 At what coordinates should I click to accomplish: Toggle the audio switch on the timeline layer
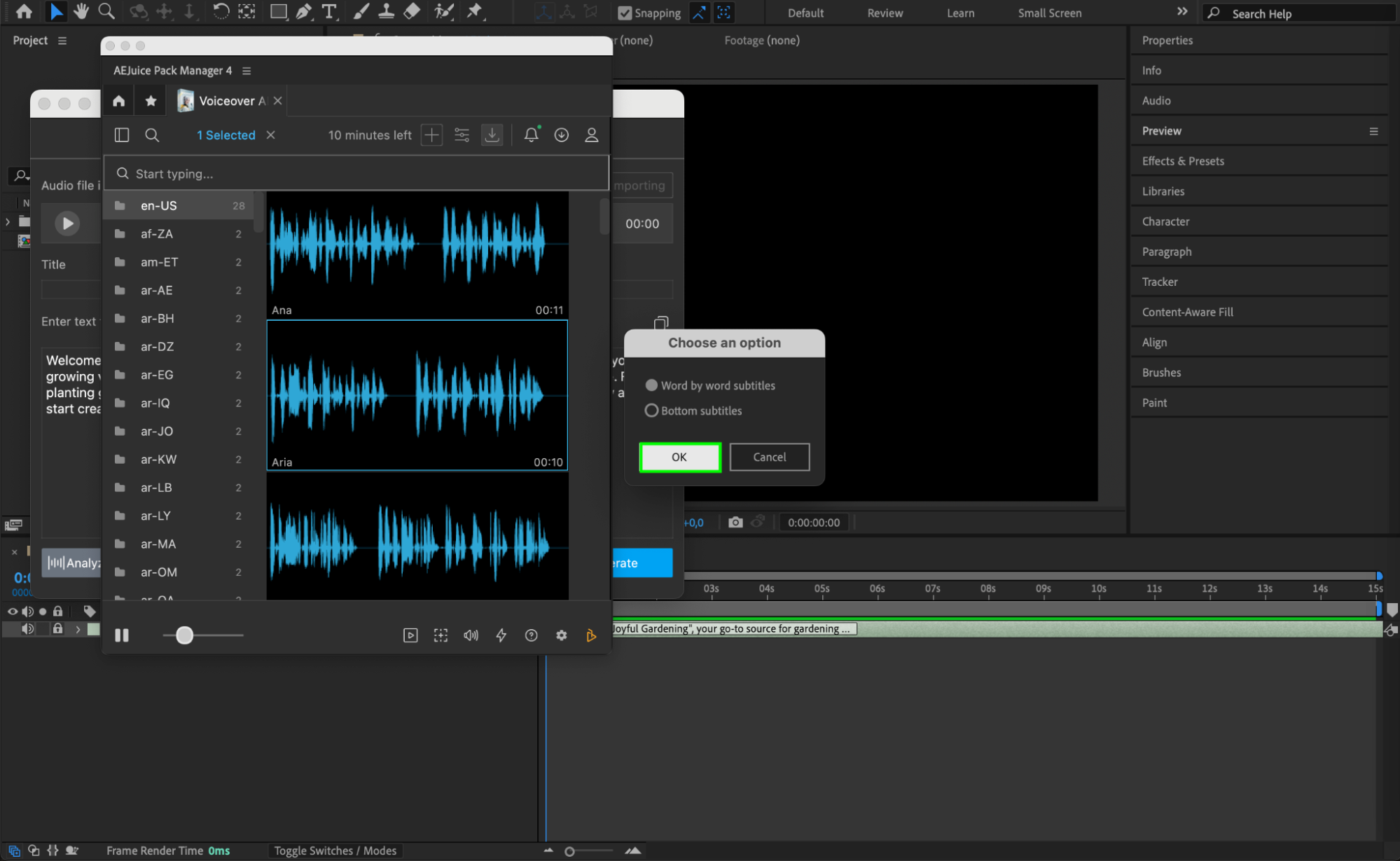27,628
